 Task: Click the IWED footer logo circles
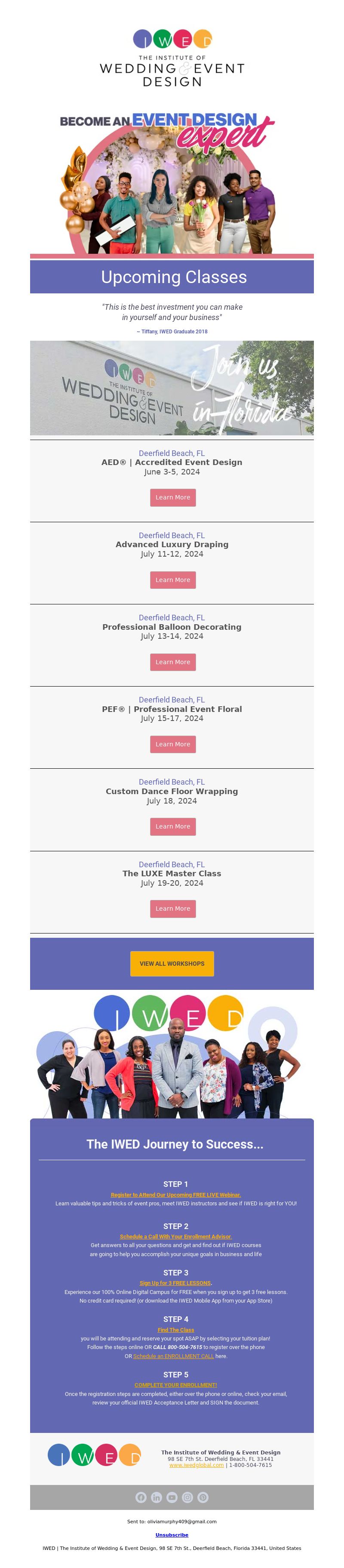pyautogui.click(x=94, y=1455)
